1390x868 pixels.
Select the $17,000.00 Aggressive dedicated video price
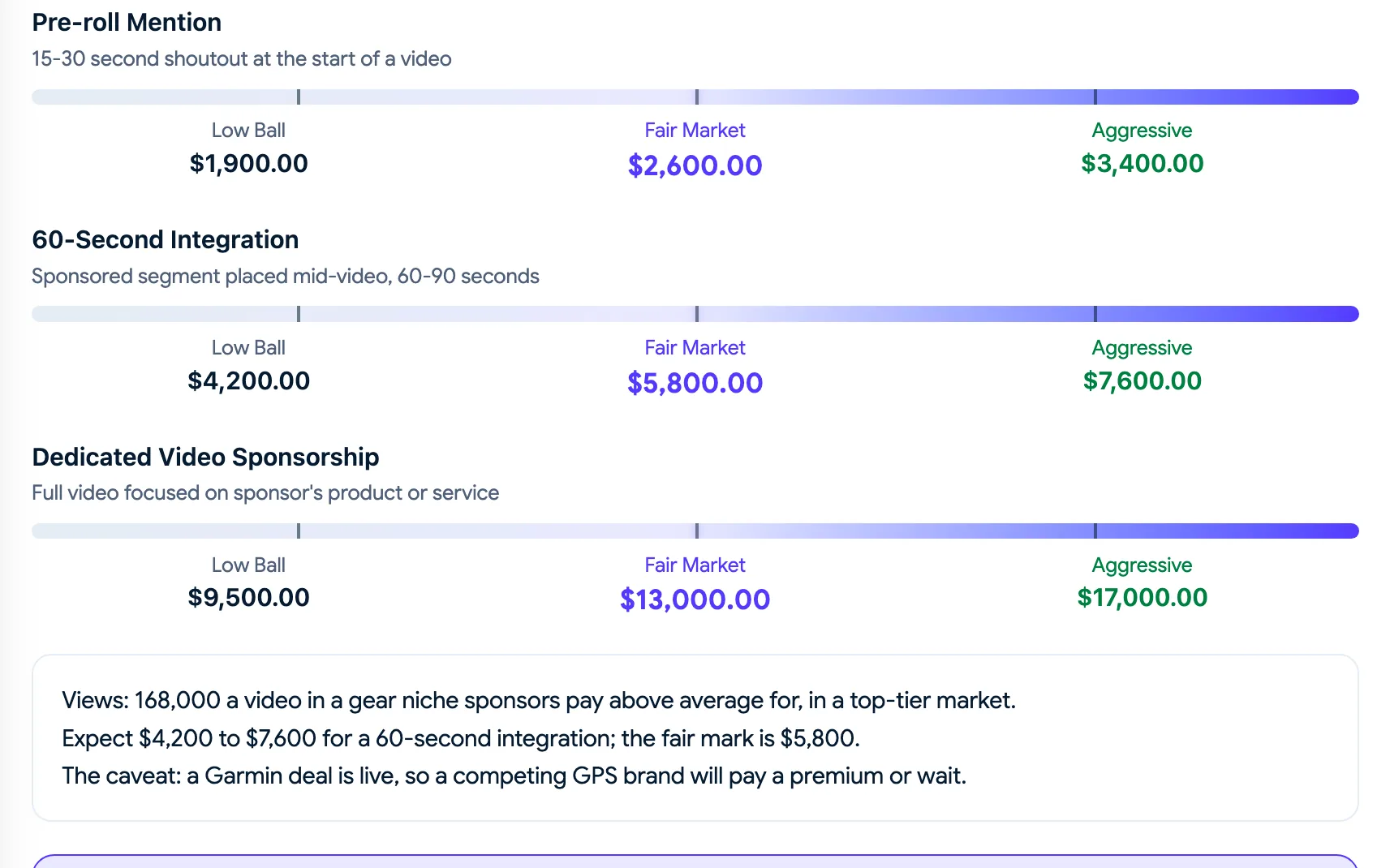pos(1142,597)
